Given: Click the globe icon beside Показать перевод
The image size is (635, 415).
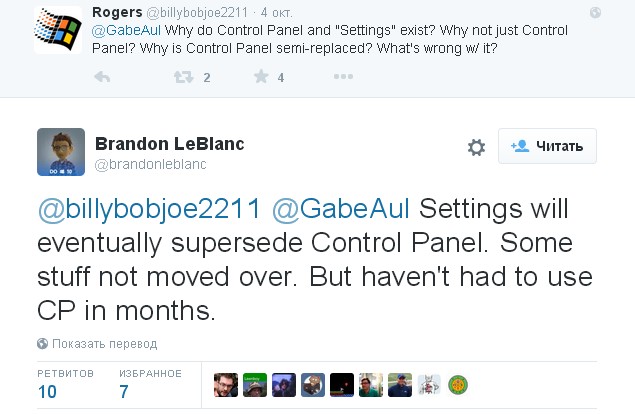Looking at the screenshot, I should click(x=42, y=343).
